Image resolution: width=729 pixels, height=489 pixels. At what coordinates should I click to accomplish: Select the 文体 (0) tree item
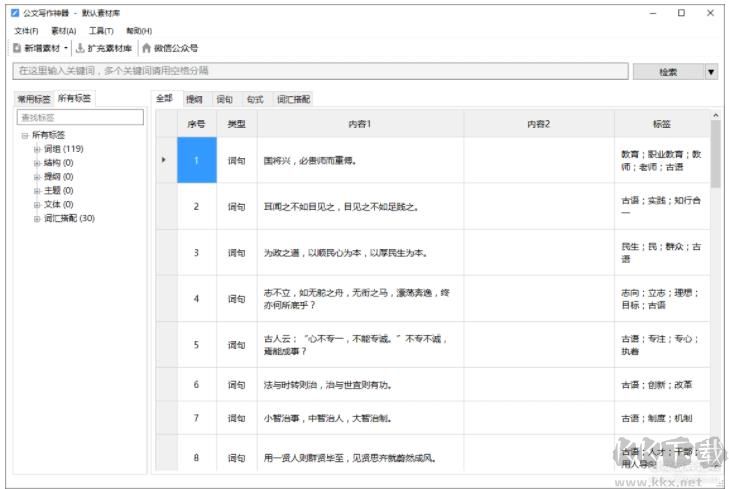[x=59, y=205]
